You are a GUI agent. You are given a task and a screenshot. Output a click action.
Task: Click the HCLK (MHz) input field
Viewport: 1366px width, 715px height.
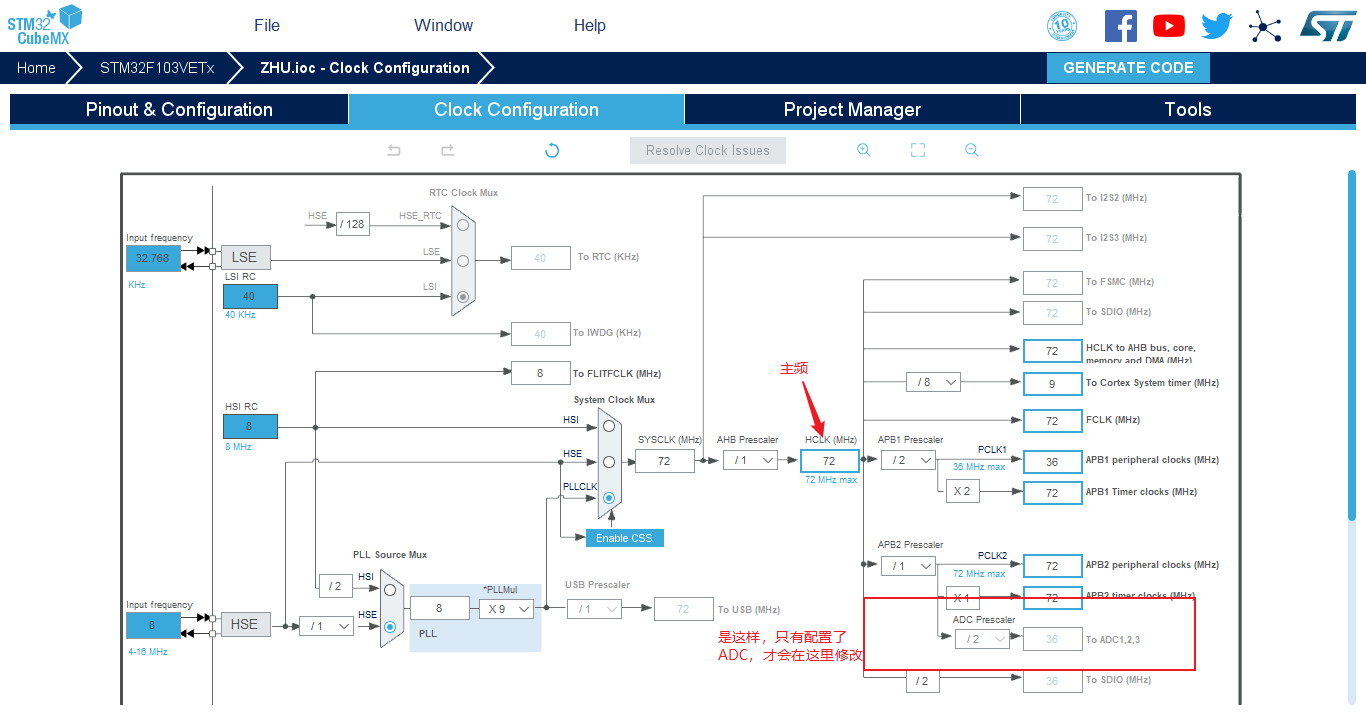pyautogui.click(x=830, y=461)
